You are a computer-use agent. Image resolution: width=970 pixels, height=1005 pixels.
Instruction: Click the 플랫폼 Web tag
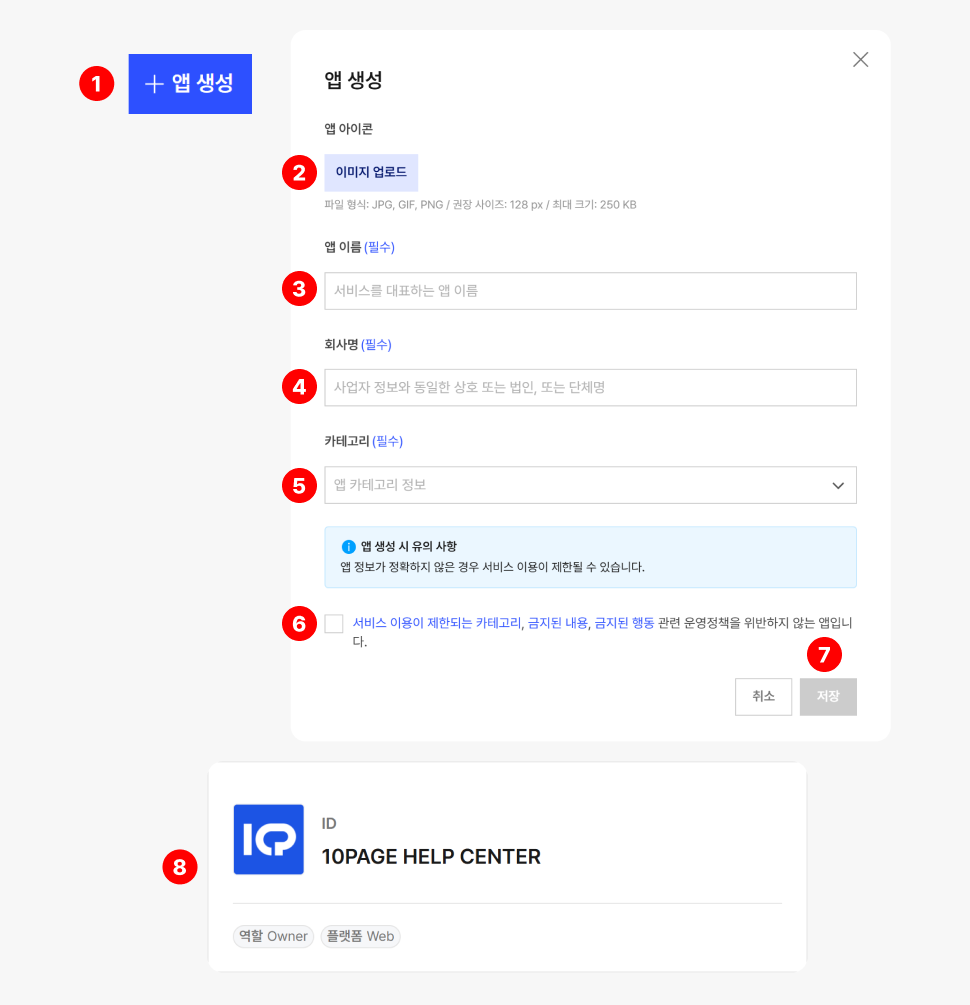point(360,937)
